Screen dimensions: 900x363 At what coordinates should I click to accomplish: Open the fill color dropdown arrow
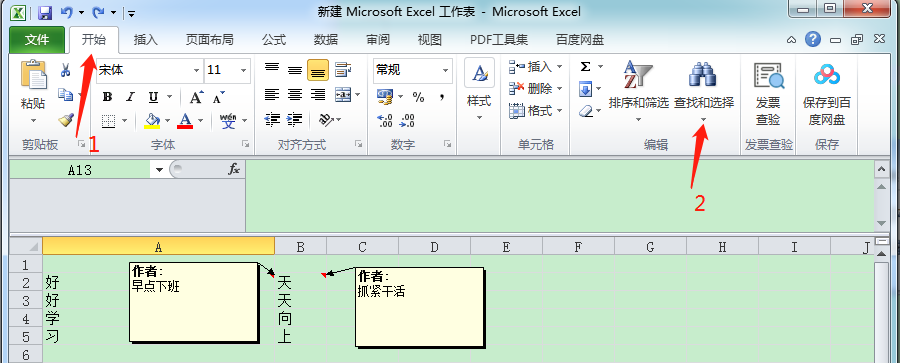pos(168,121)
